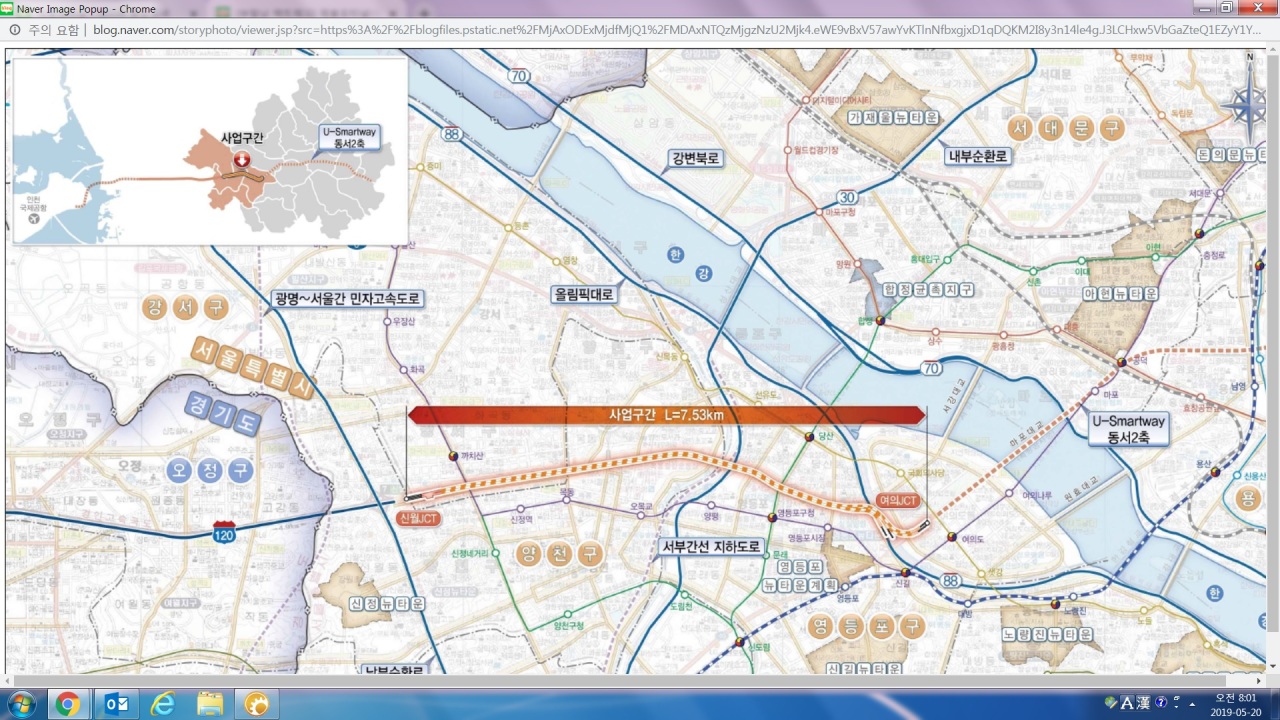Open Outlook from the taskbar
Screen dimensions: 1280x720
tap(115, 704)
